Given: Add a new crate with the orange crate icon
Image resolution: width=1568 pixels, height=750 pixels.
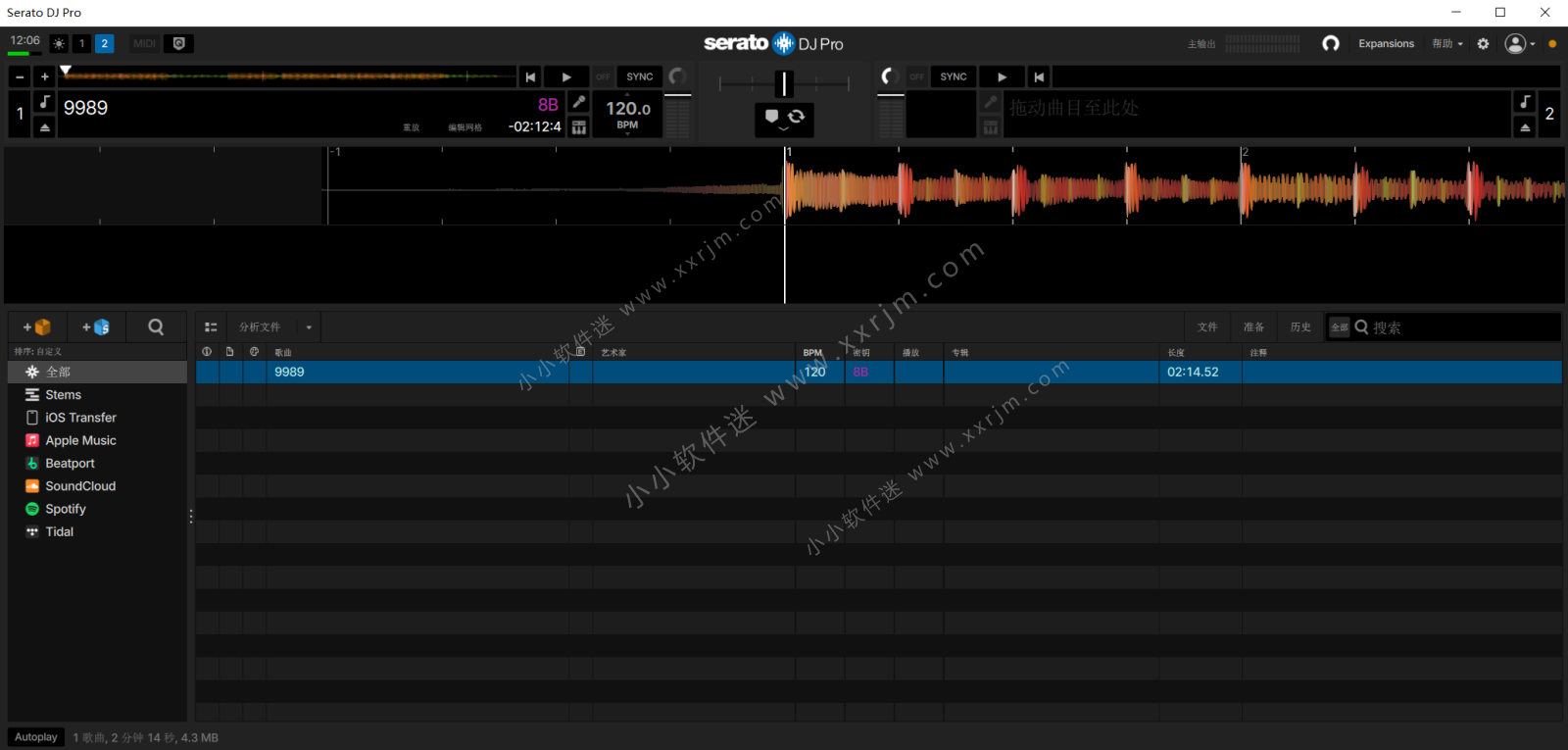Looking at the screenshot, I should [x=37, y=327].
